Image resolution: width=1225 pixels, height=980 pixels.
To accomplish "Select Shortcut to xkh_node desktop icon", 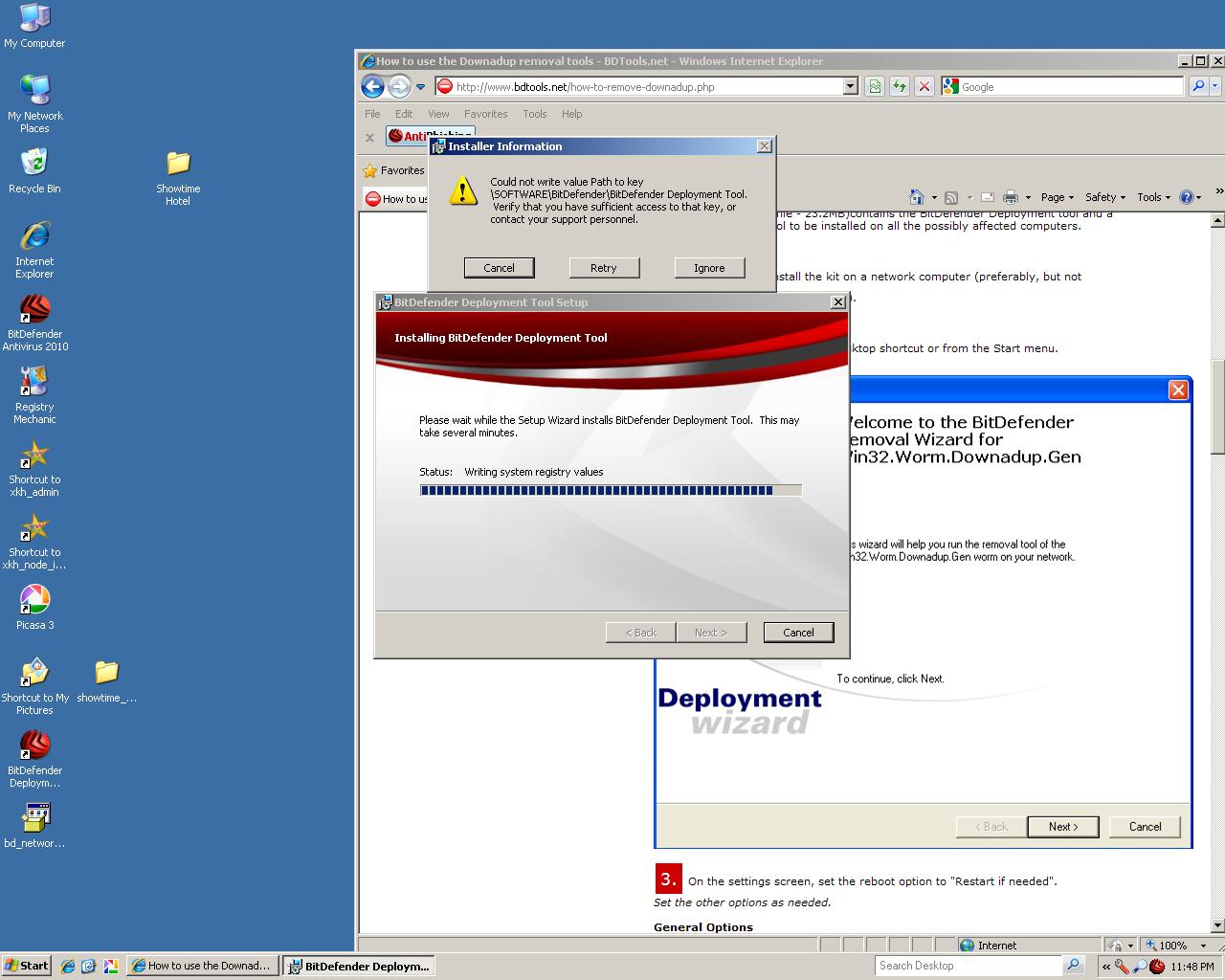I will 34,540.
